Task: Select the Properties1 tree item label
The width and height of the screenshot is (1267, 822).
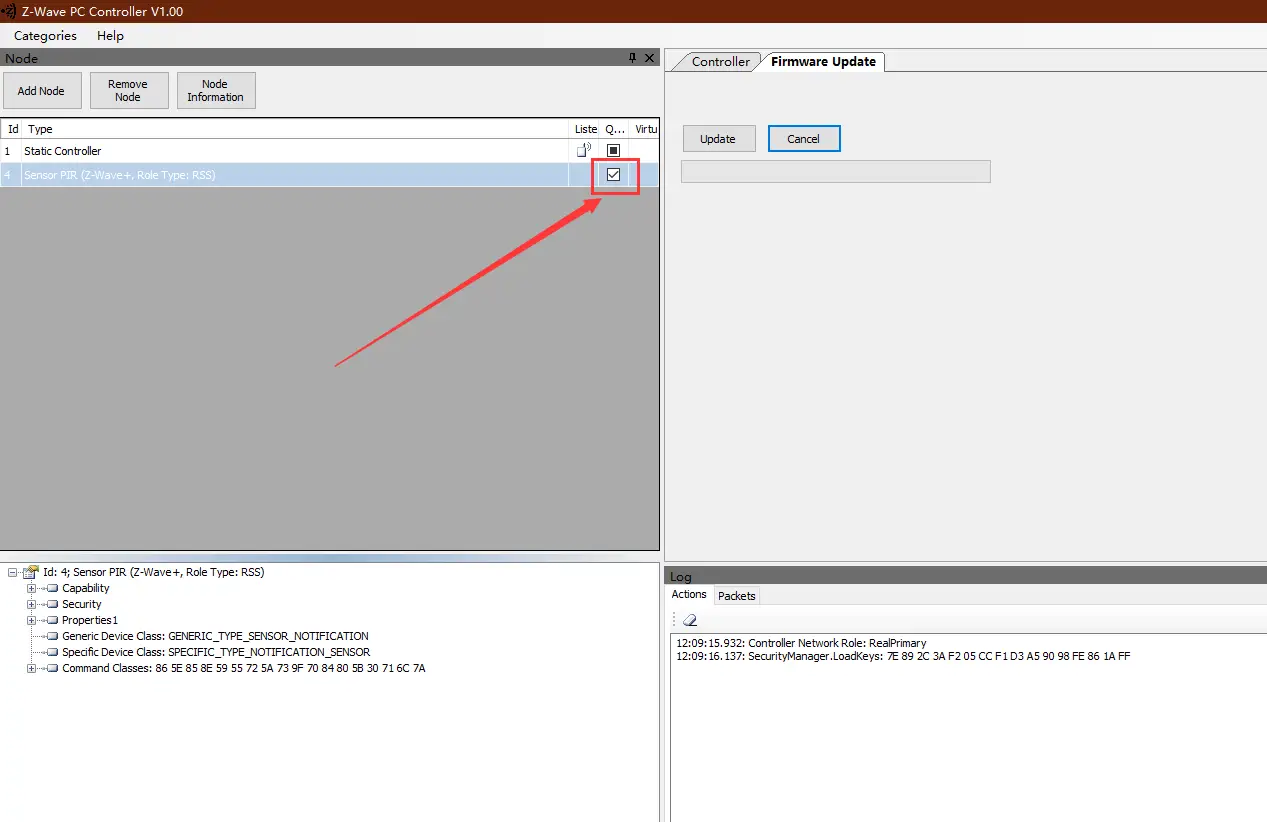Action: click(90, 620)
